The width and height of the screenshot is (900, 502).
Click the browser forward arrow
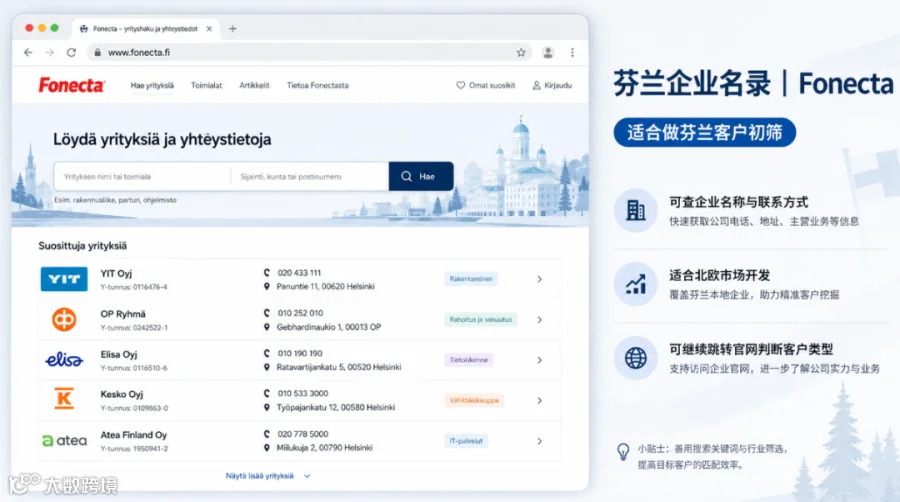[x=50, y=52]
